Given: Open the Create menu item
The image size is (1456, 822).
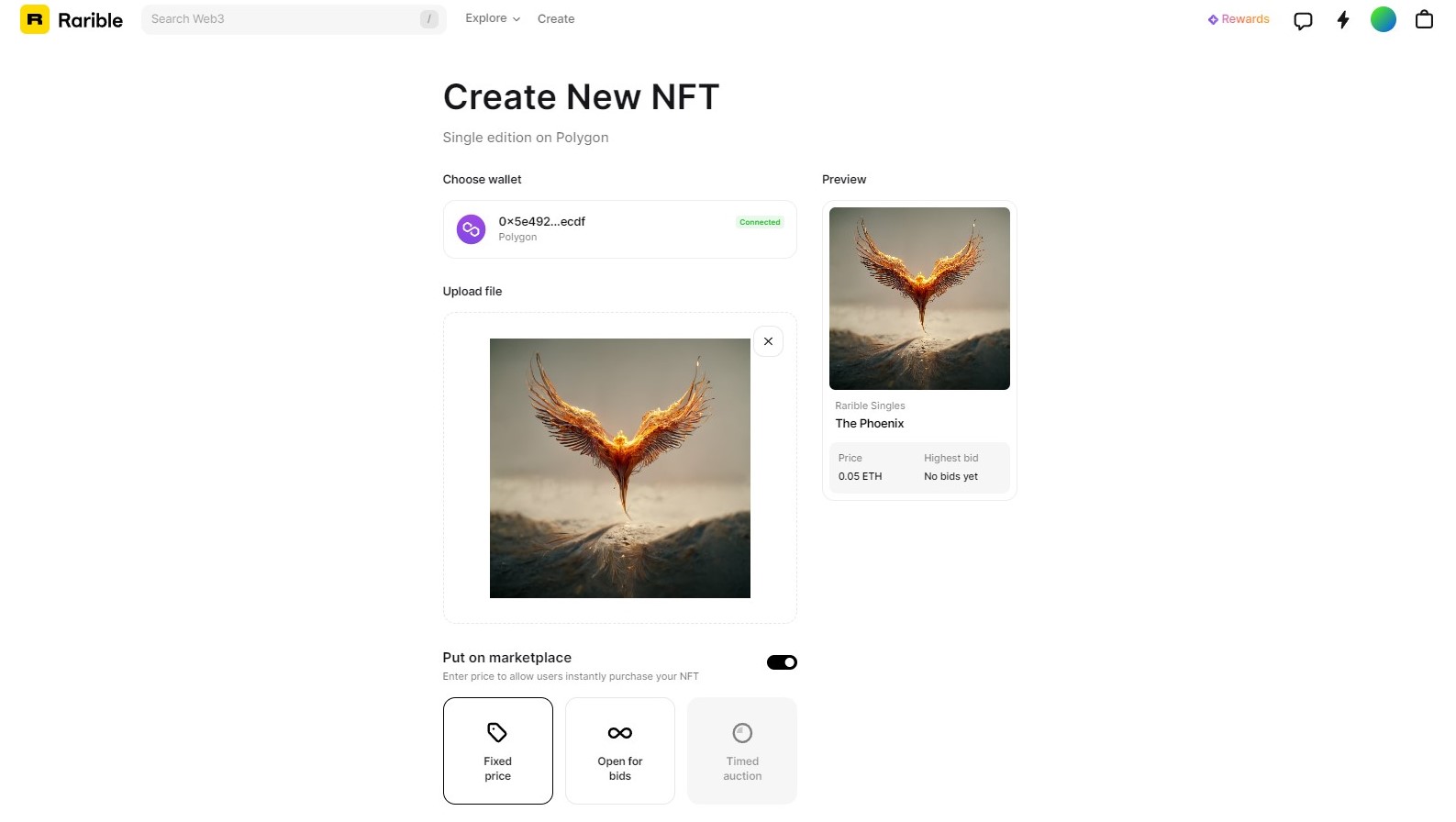Looking at the screenshot, I should pos(556,18).
